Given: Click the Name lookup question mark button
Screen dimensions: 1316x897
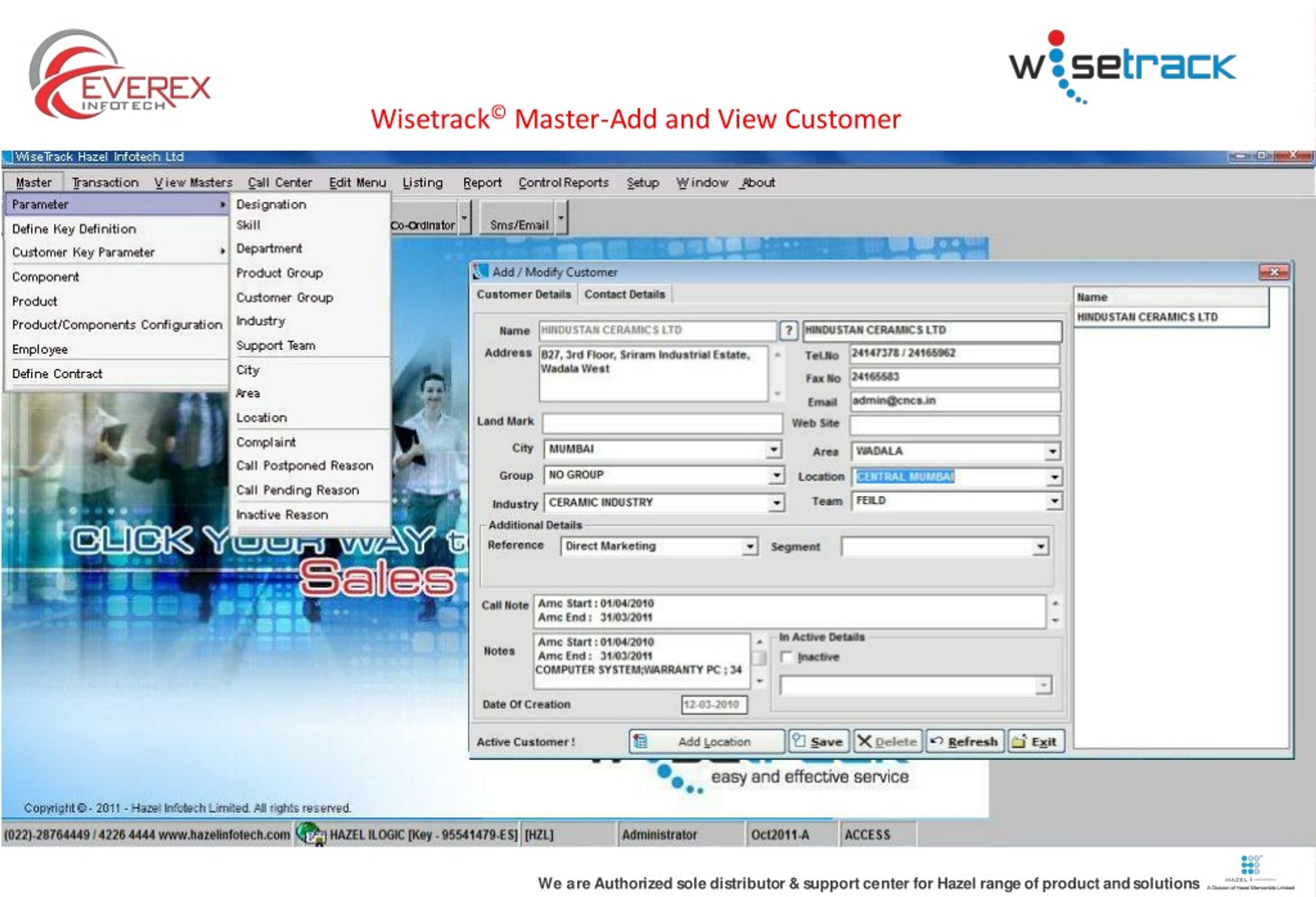Looking at the screenshot, I should click(788, 330).
